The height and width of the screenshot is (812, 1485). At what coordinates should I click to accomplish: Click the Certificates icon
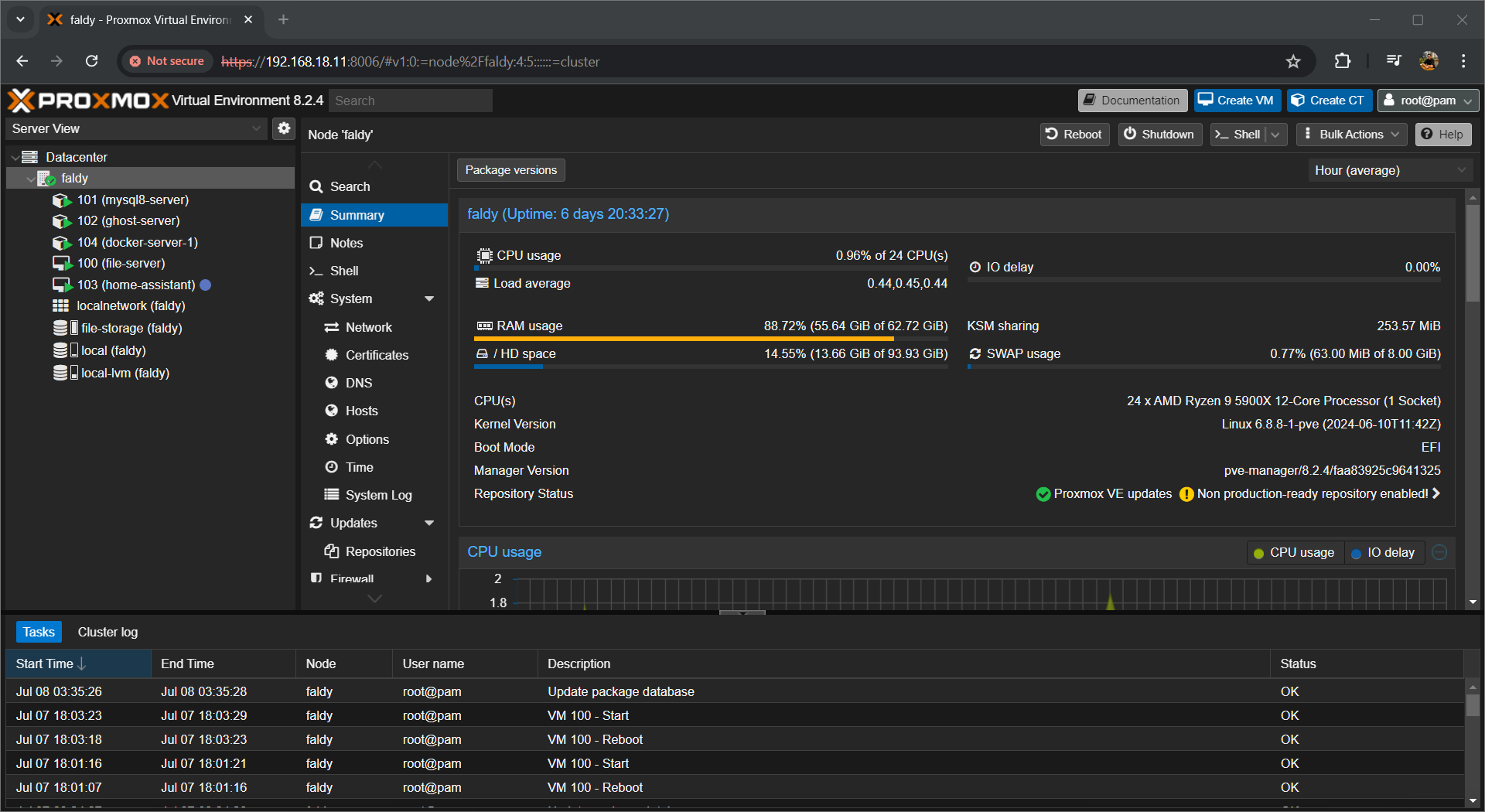tap(332, 355)
